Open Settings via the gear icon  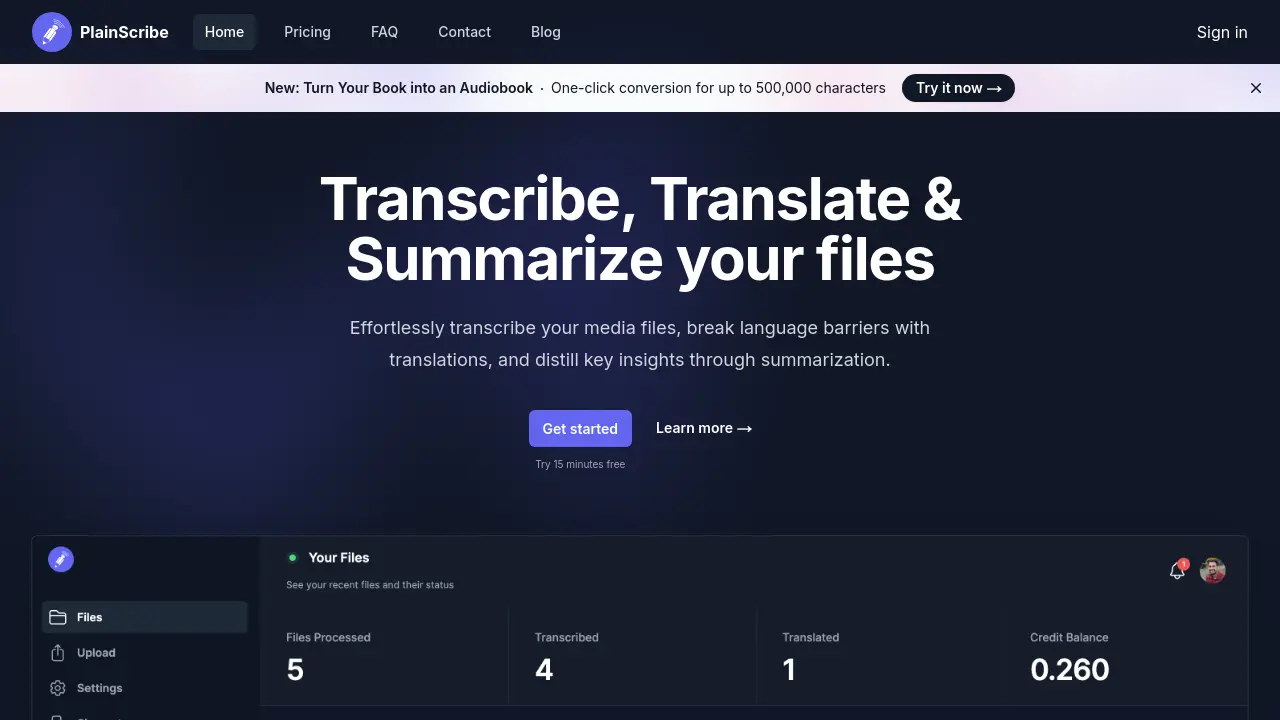pyautogui.click(x=59, y=688)
